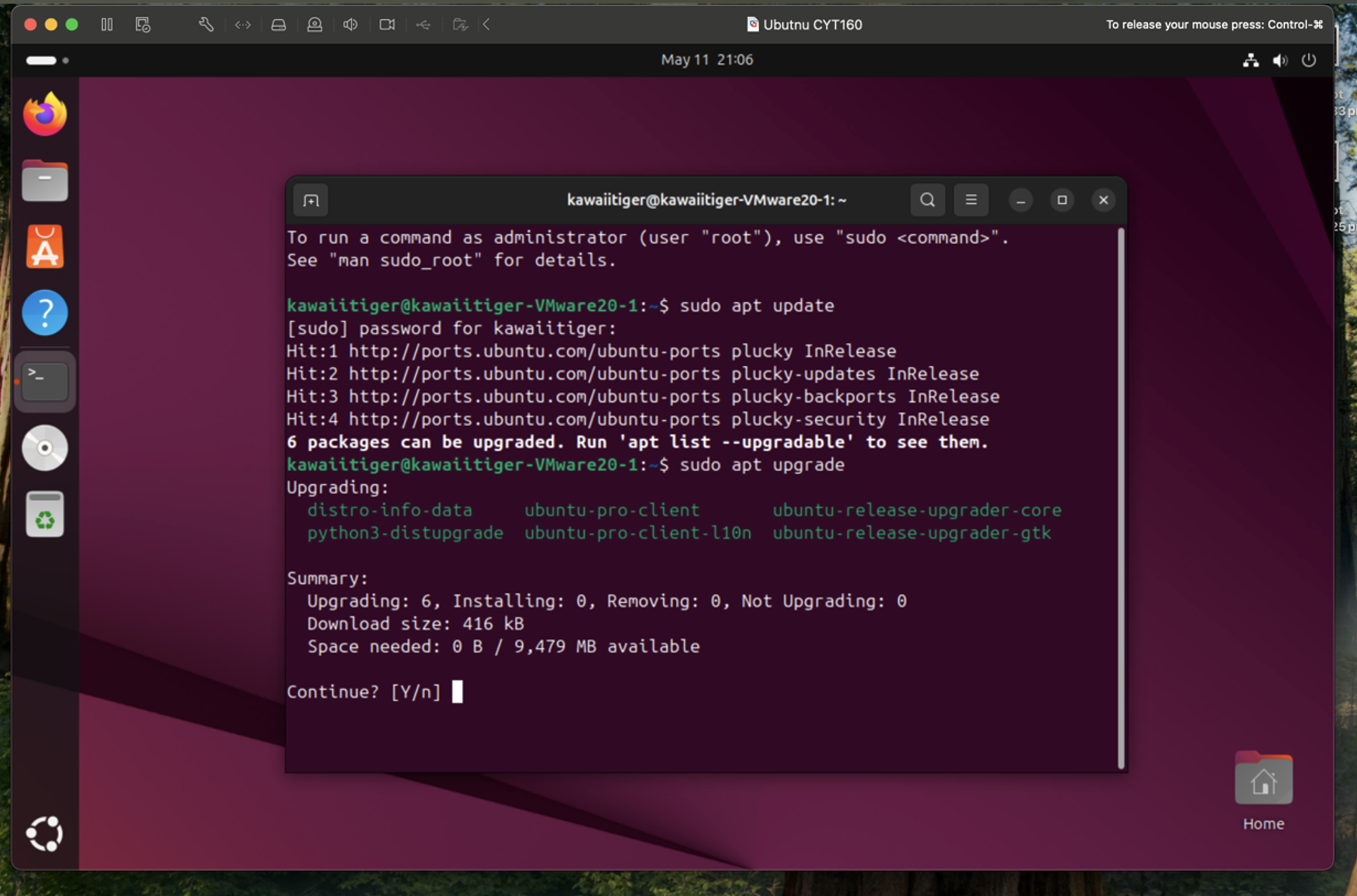The width and height of the screenshot is (1357, 896).
Task: Collapse the VMware toolbar using the left chevron
Action: point(487,25)
